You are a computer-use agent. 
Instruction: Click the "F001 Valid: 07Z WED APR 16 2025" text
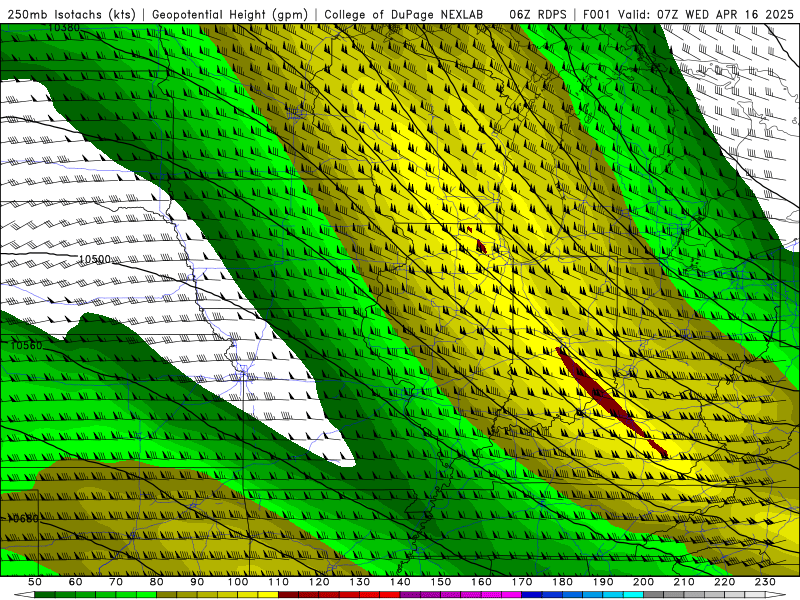(x=688, y=15)
